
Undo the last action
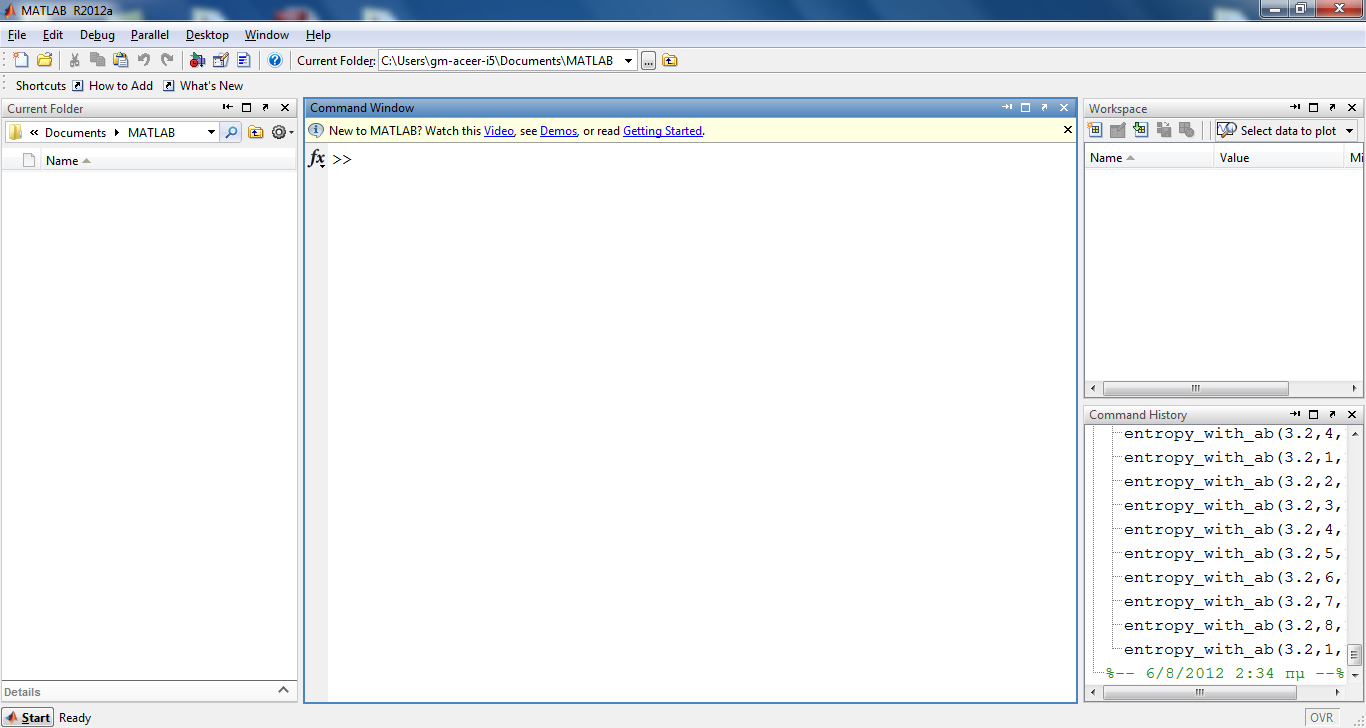pos(144,60)
